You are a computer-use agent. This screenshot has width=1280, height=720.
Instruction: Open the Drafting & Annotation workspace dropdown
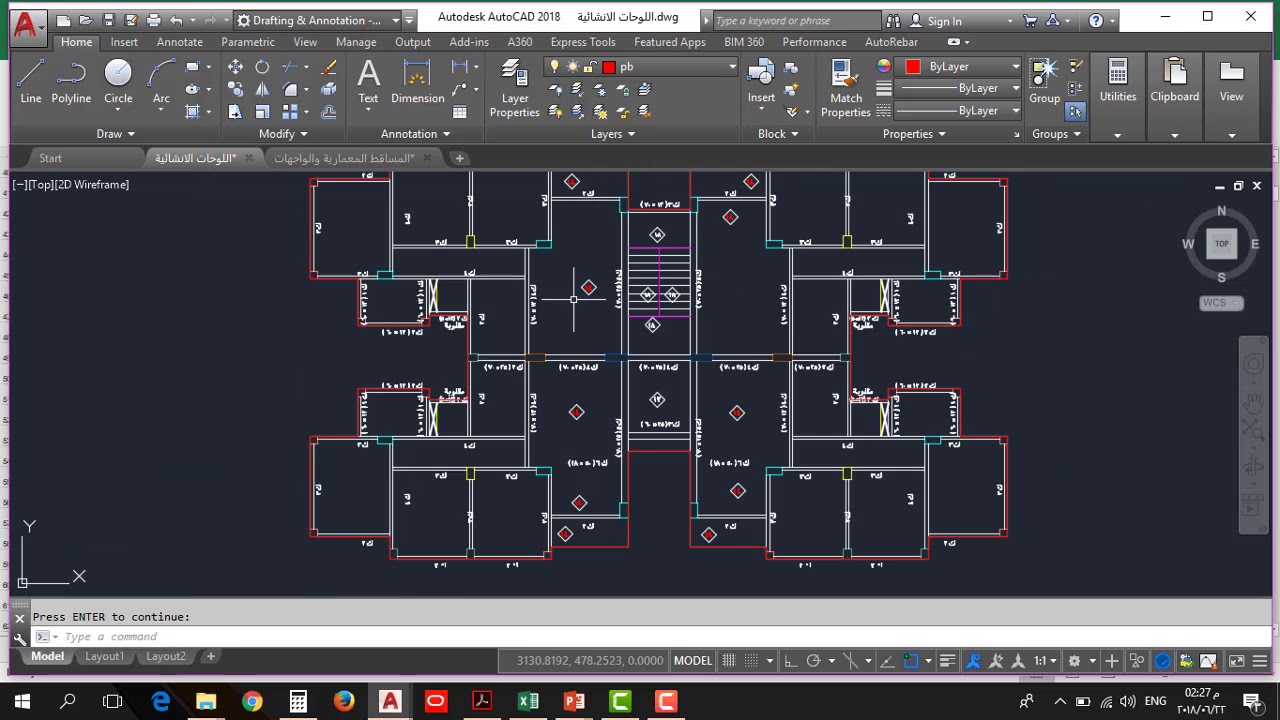322,20
